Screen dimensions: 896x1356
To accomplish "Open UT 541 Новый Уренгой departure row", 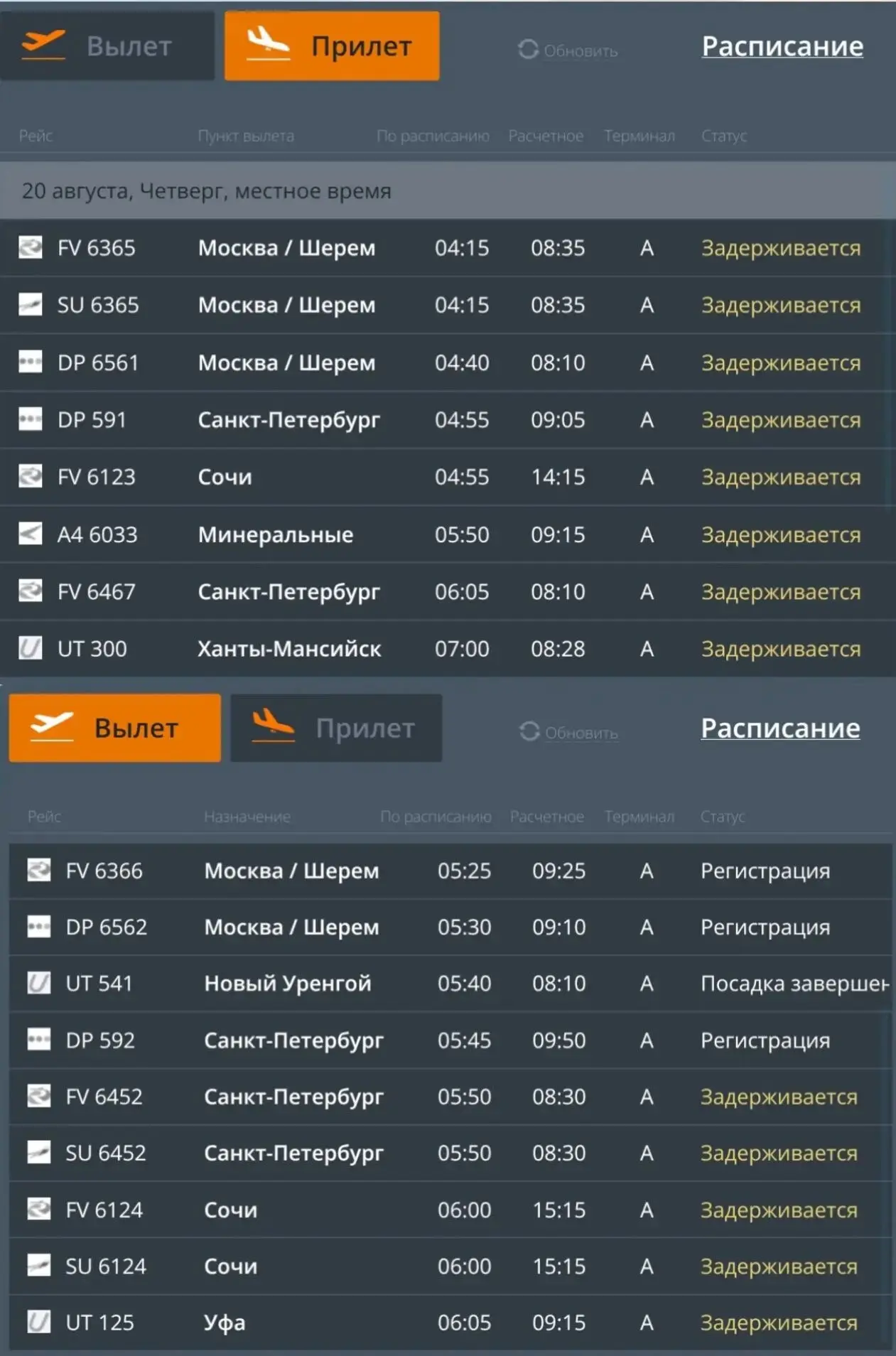I will [450, 984].
